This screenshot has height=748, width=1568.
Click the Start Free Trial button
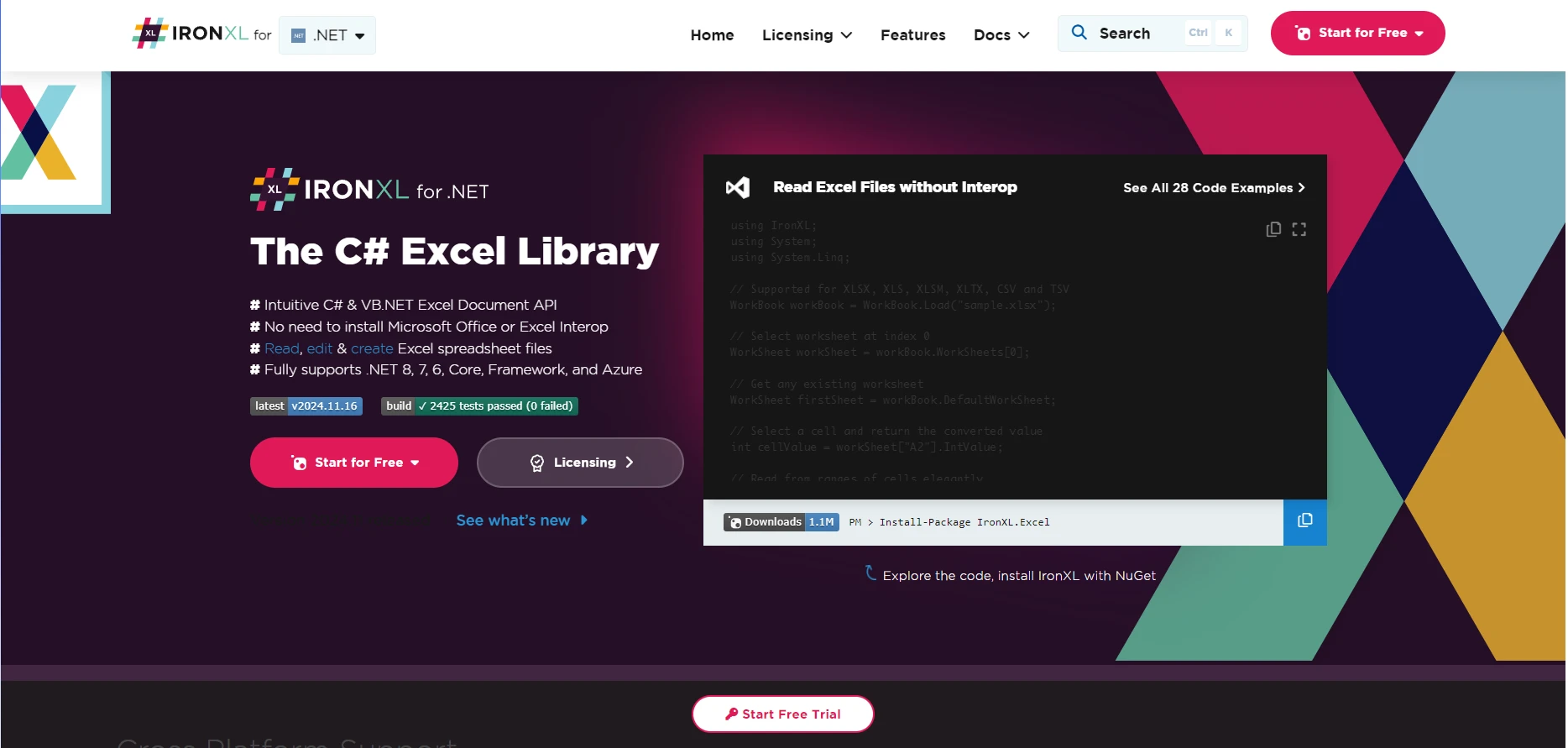click(782, 714)
